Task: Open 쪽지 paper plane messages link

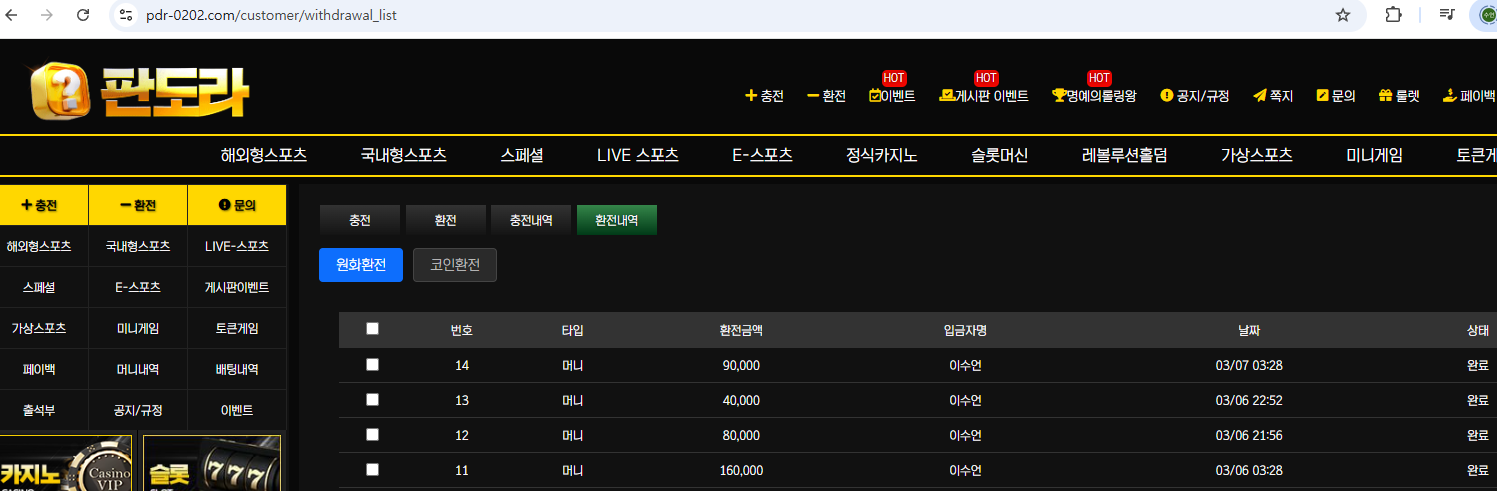Action: [1273, 96]
